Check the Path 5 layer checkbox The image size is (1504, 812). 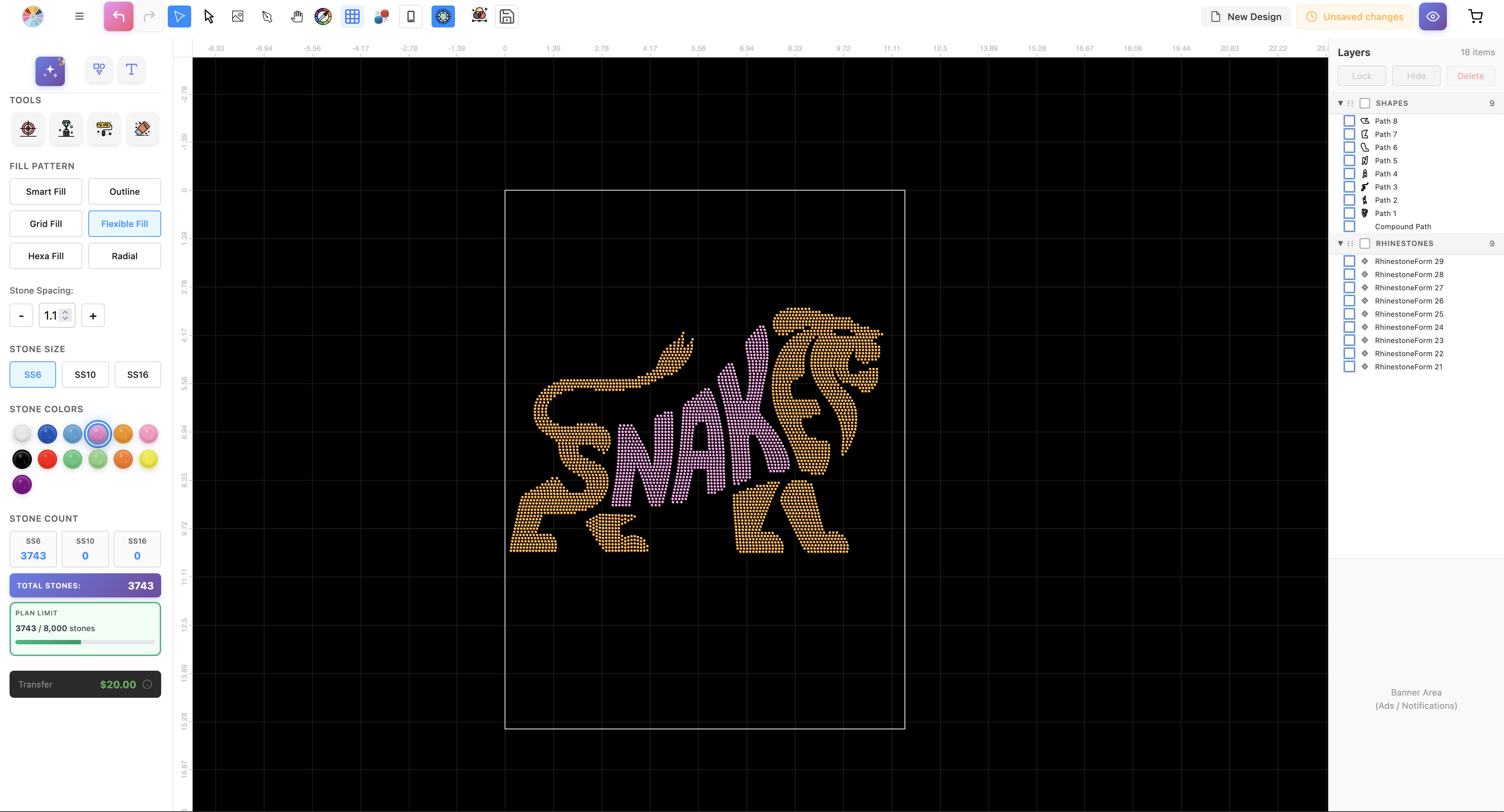coord(1349,160)
